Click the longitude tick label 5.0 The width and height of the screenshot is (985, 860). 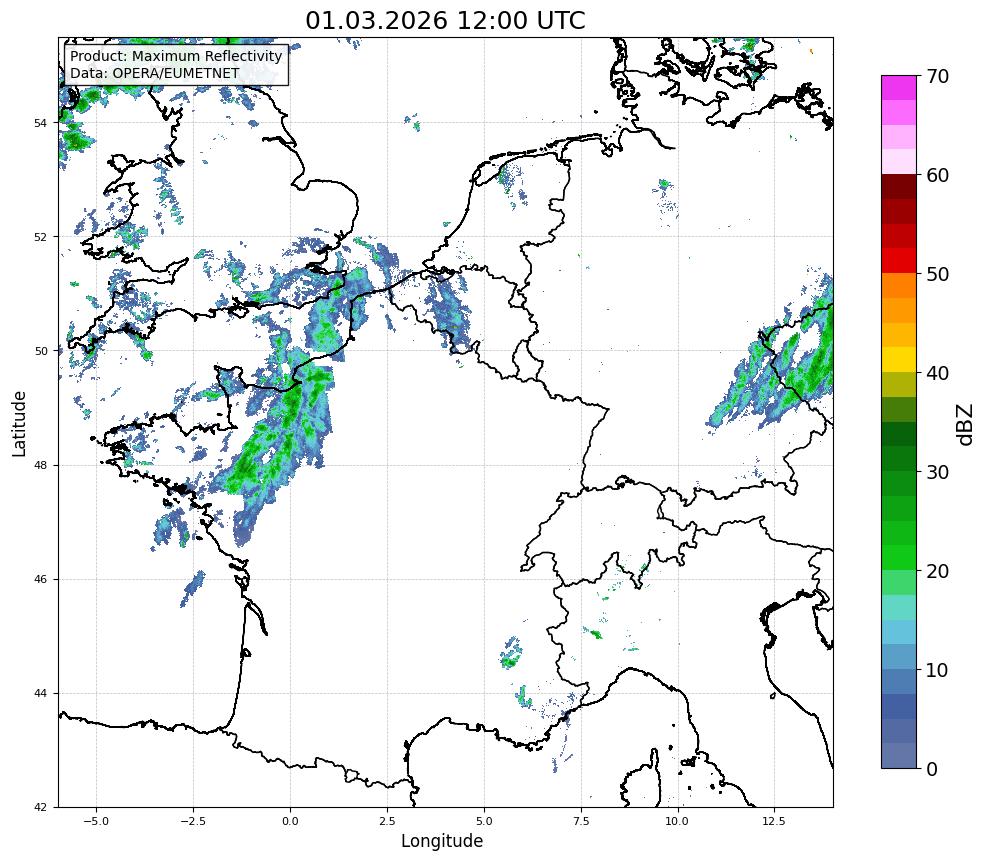pyautogui.click(x=484, y=821)
